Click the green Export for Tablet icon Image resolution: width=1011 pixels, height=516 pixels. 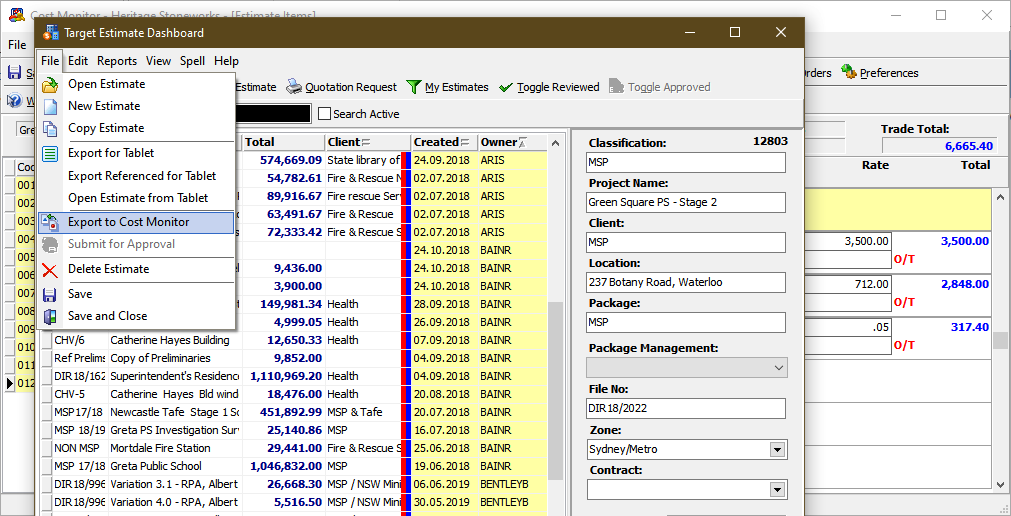click(x=50, y=154)
